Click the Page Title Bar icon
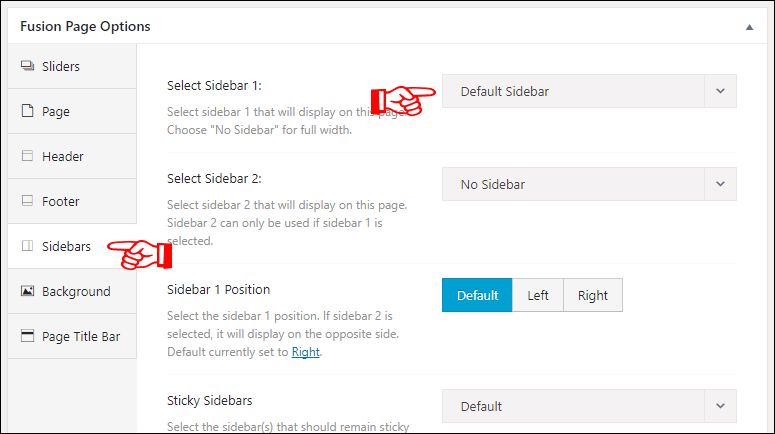 pos(28,336)
